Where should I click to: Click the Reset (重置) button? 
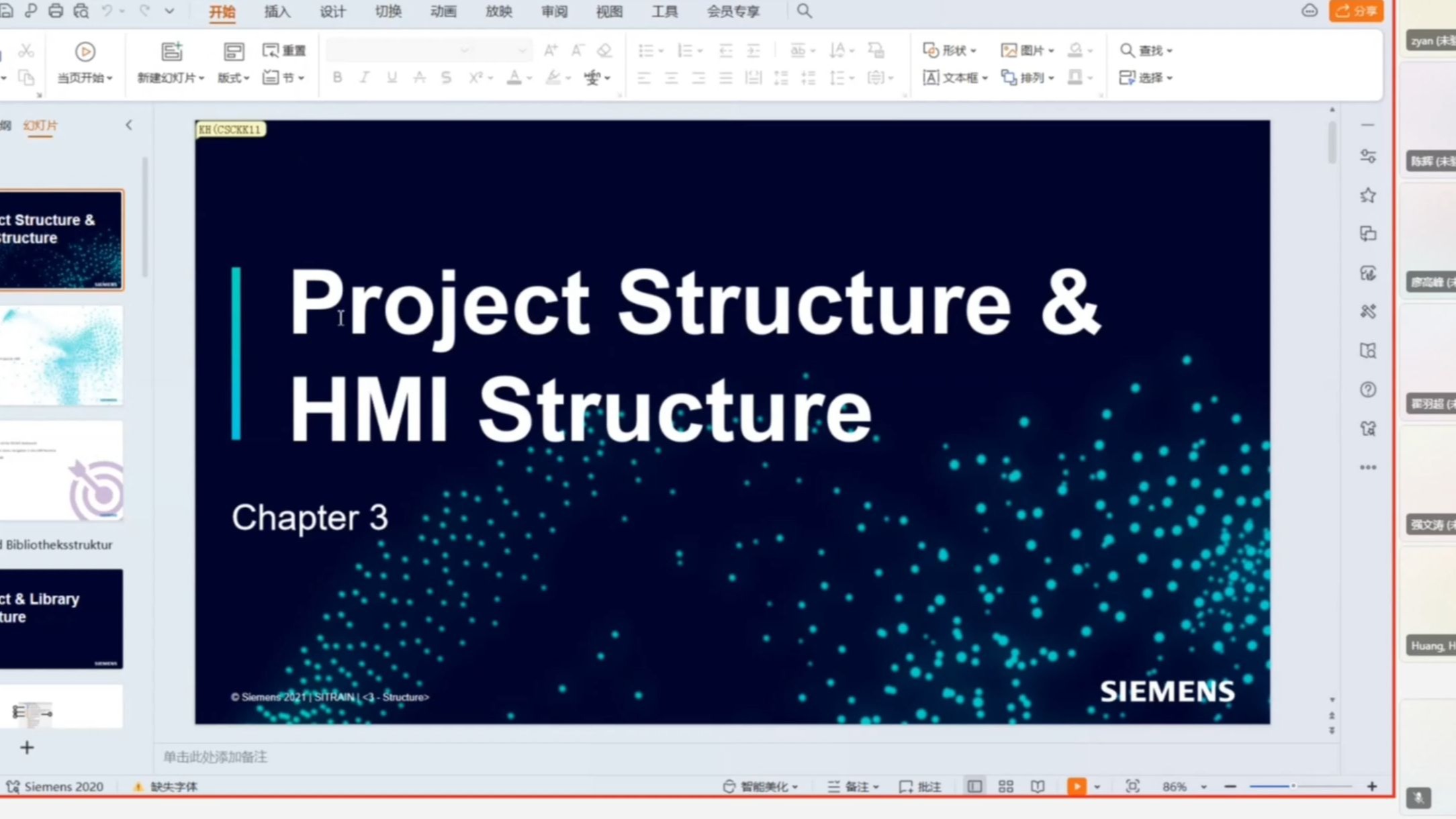(284, 50)
